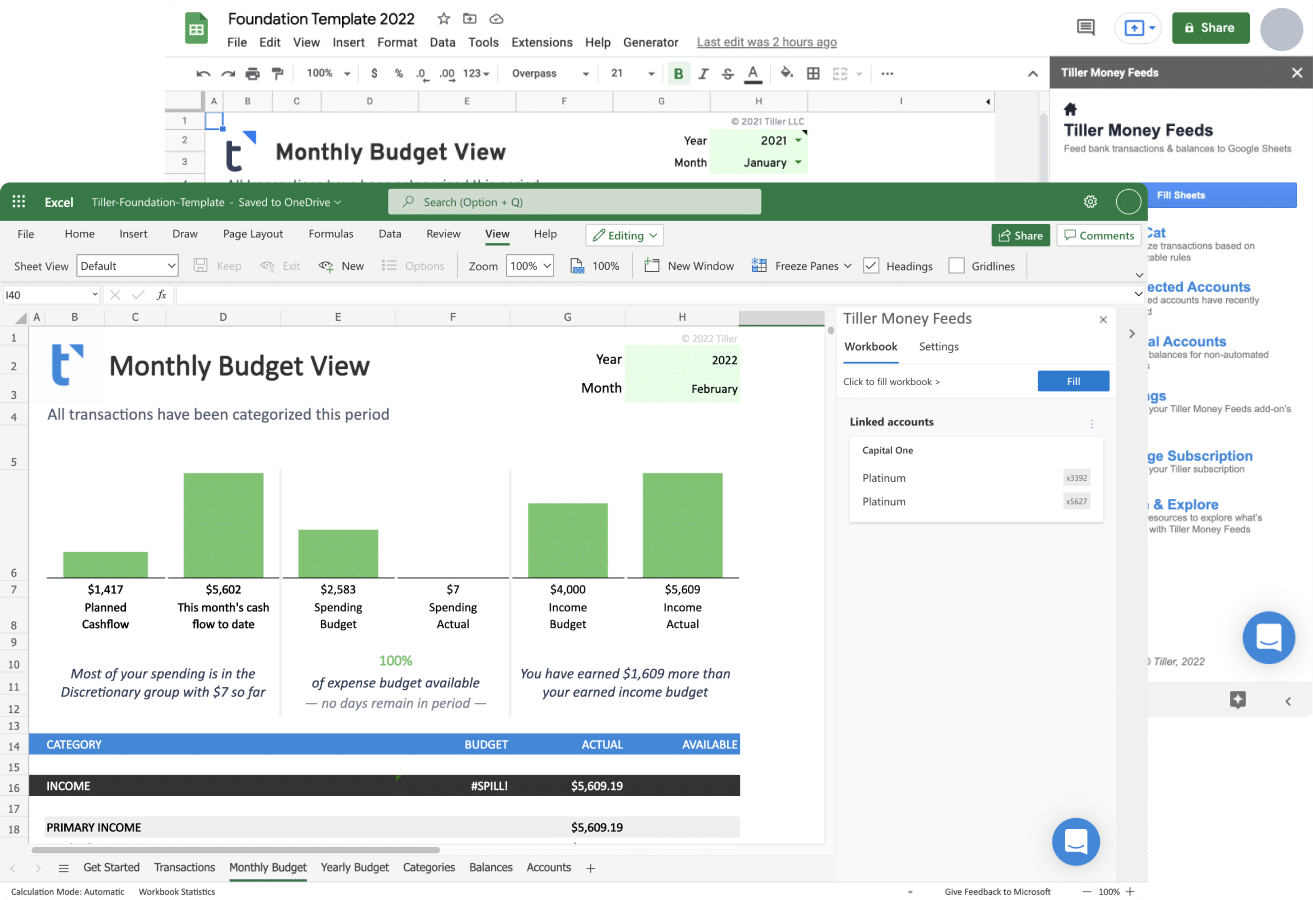This screenshot has width=1313, height=900.
Task: Open the Generator menu in Google Sheets
Action: [x=651, y=42]
